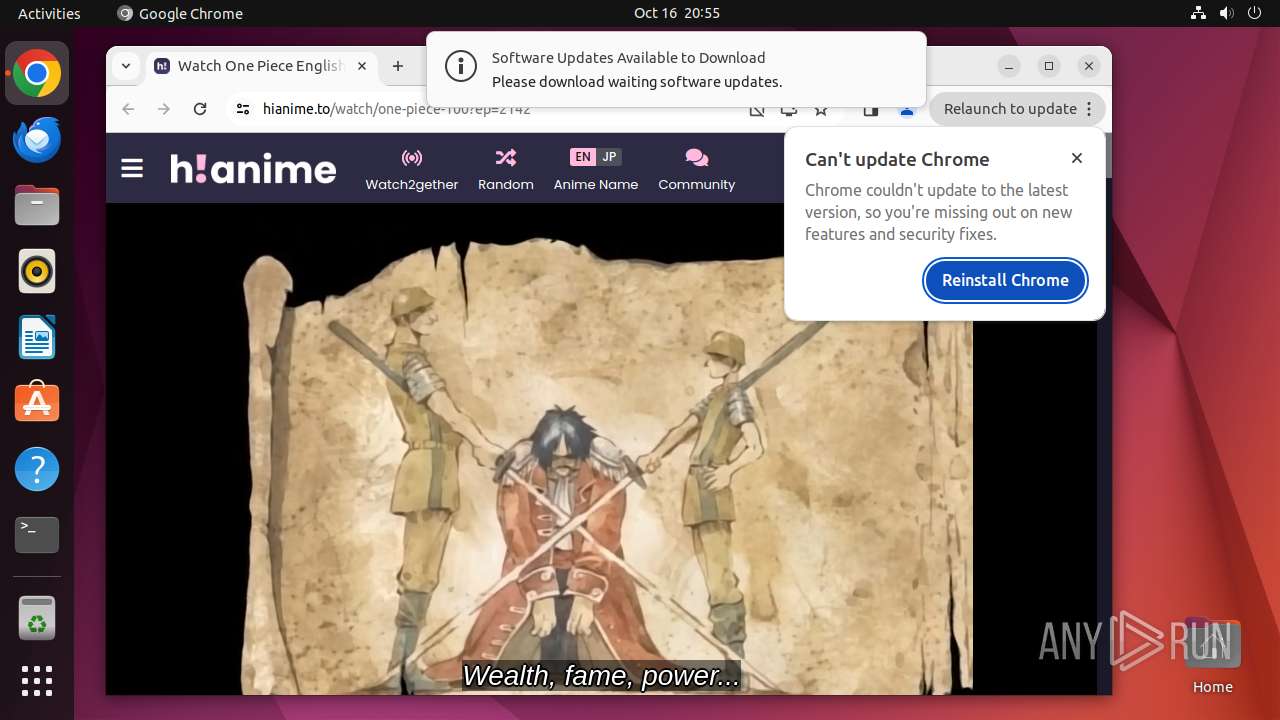Open the Chrome three-dot menu
The height and width of the screenshot is (720, 1280).
[1090, 109]
